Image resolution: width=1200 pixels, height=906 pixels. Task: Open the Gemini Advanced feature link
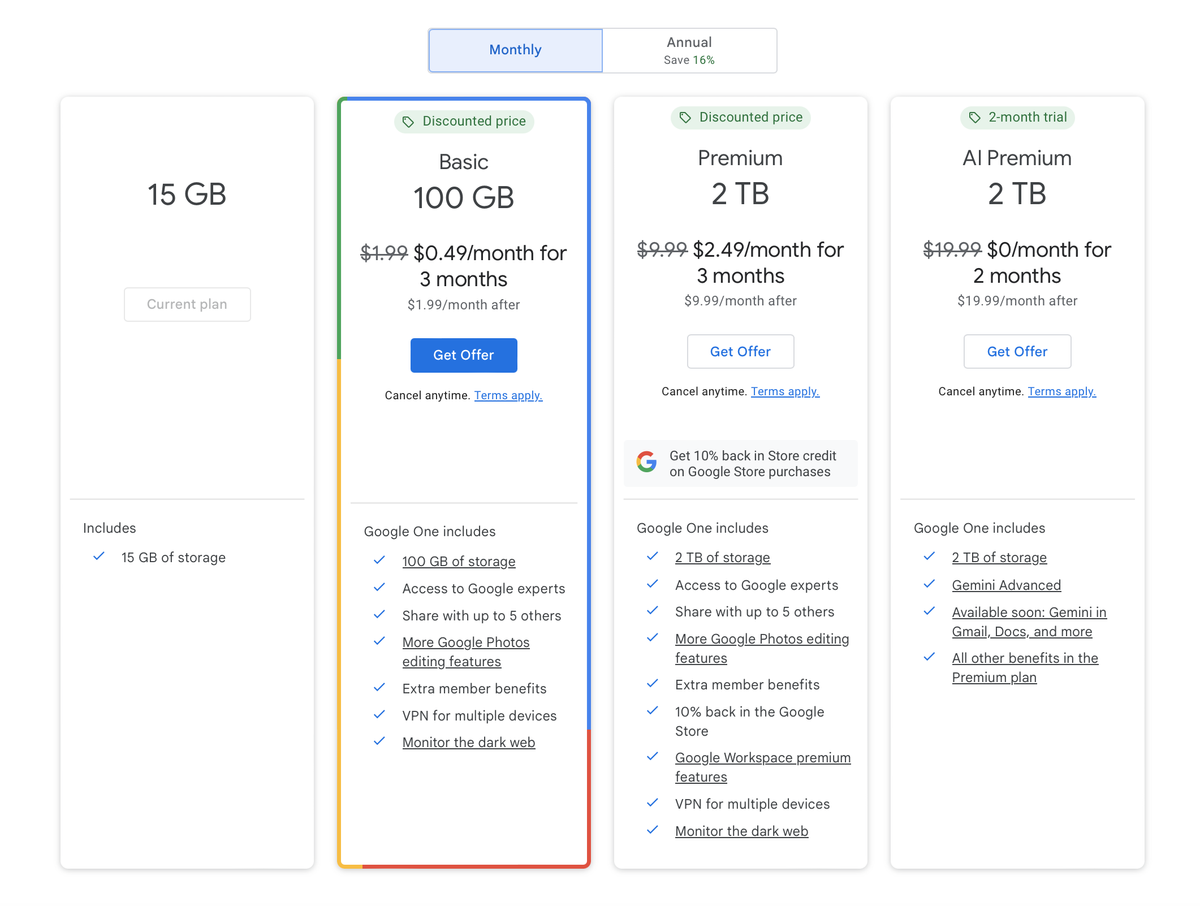click(x=1006, y=585)
